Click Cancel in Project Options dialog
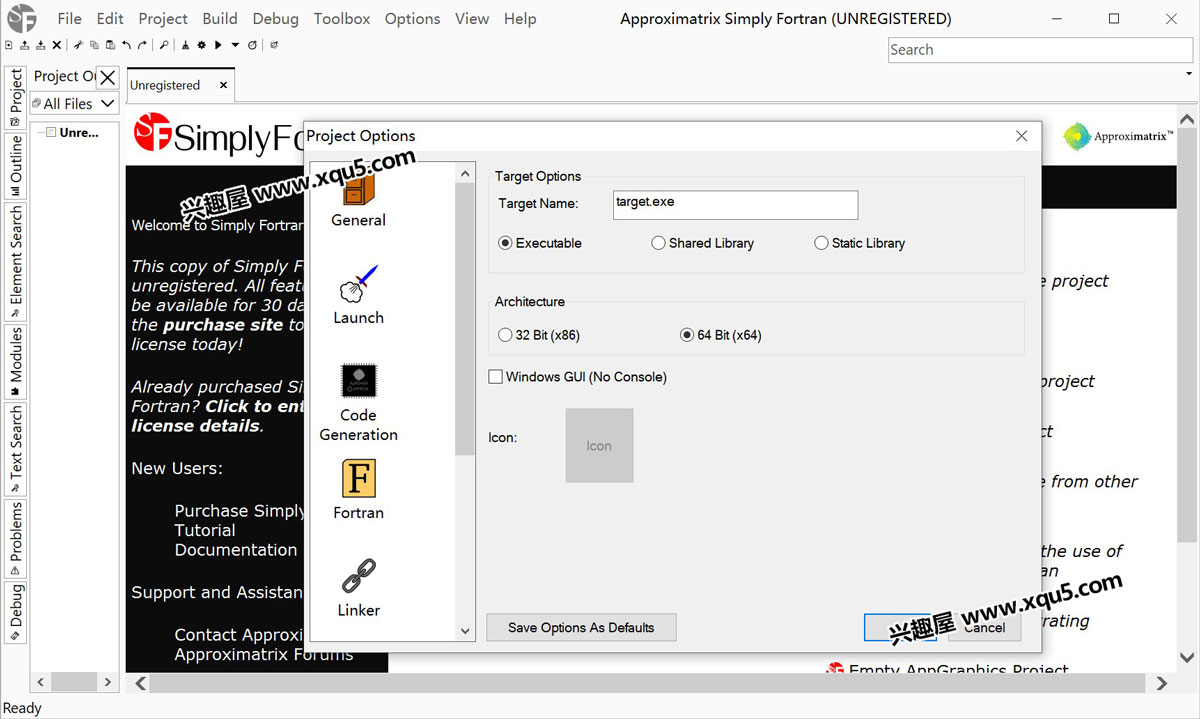This screenshot has height=719, width=1200. 985,627
